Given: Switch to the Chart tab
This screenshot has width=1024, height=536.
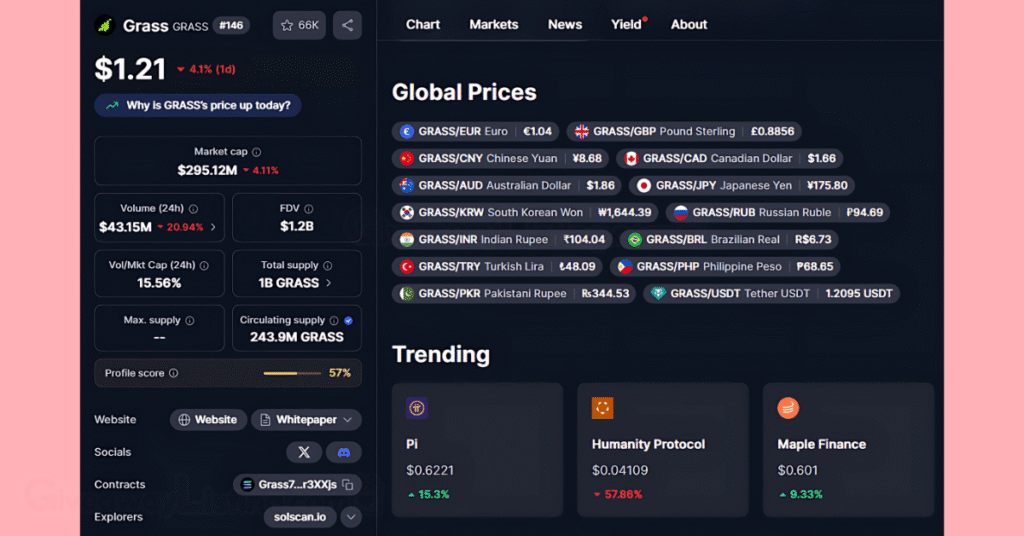Looking at the screenshot, I should pyautogui.click(x=423, y=25).
